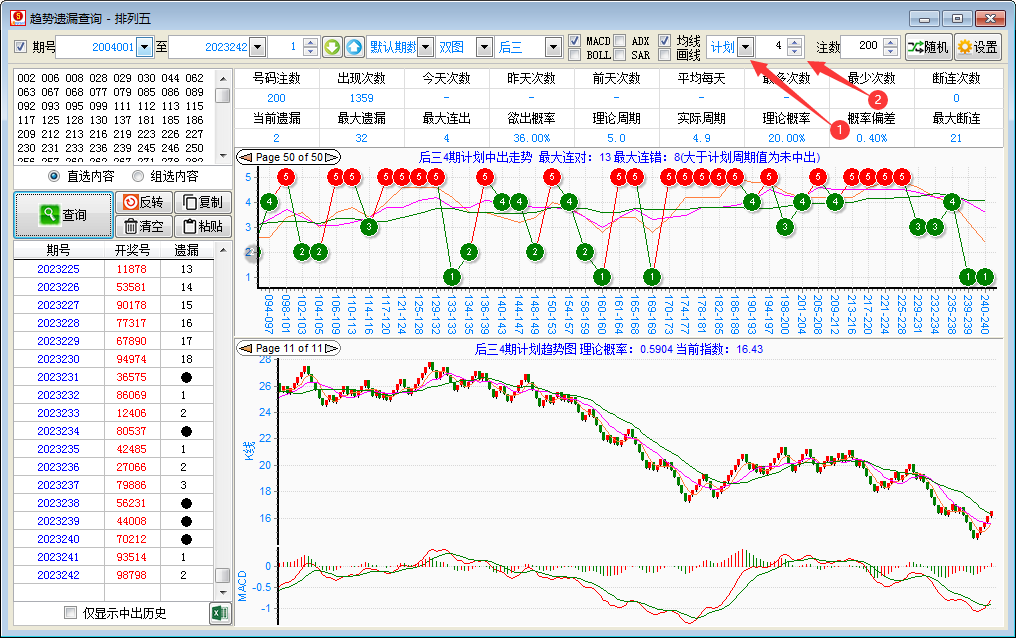Expand the 后三 position dropdown
This screenshot has width=1016, height=638.
coord(552,47)
